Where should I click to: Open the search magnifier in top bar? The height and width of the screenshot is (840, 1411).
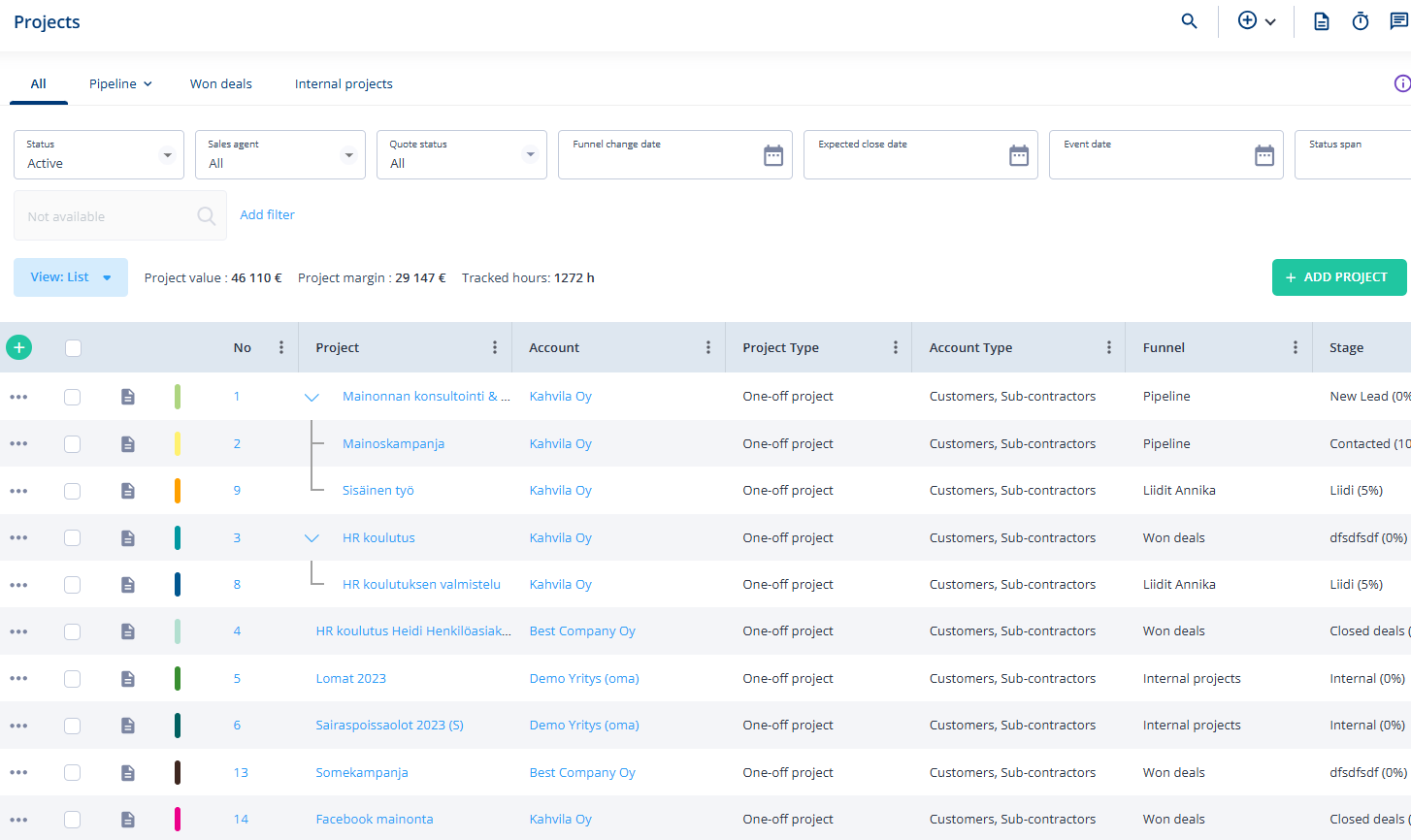point(1189,21)
